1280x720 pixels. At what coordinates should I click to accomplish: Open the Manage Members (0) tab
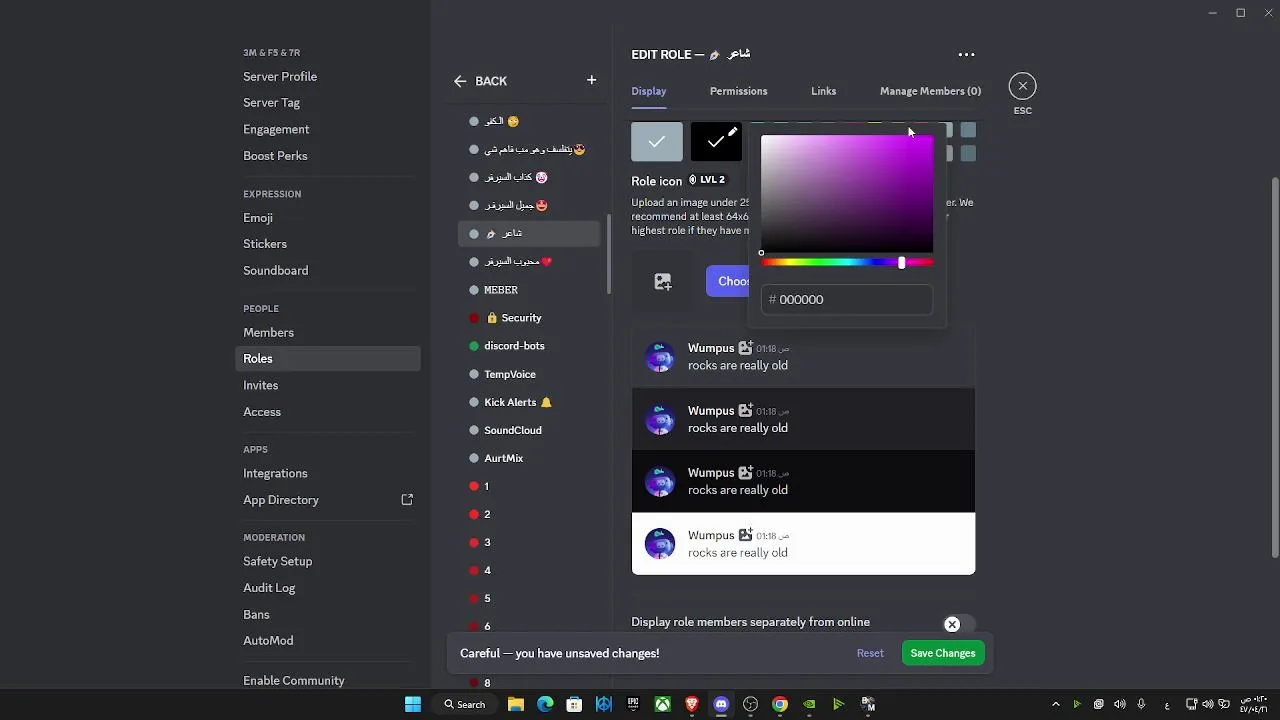pos(930,91)
